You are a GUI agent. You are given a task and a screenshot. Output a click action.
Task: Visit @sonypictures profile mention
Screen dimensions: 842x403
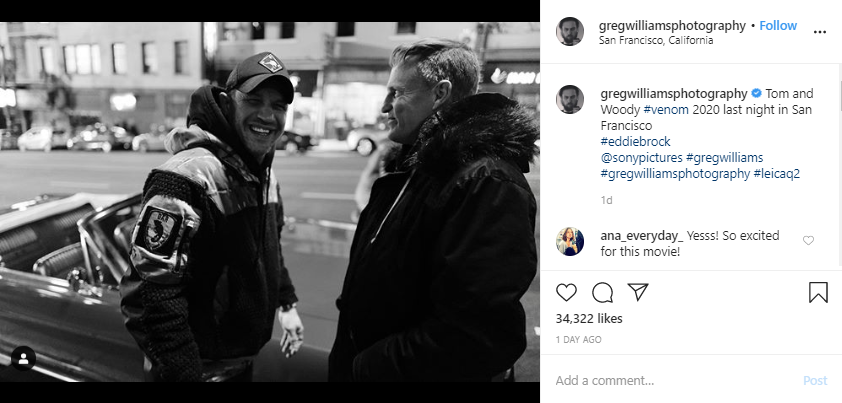click(x=641, y=158)
